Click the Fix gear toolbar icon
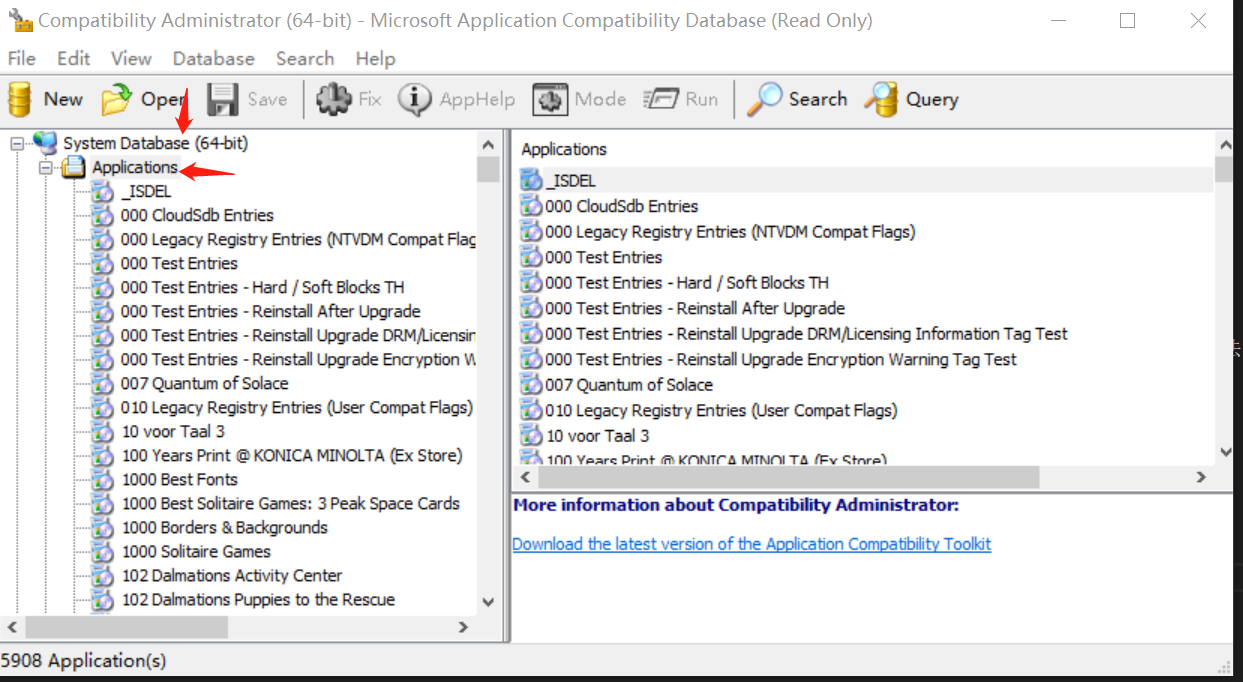 (x=334, y=99)
